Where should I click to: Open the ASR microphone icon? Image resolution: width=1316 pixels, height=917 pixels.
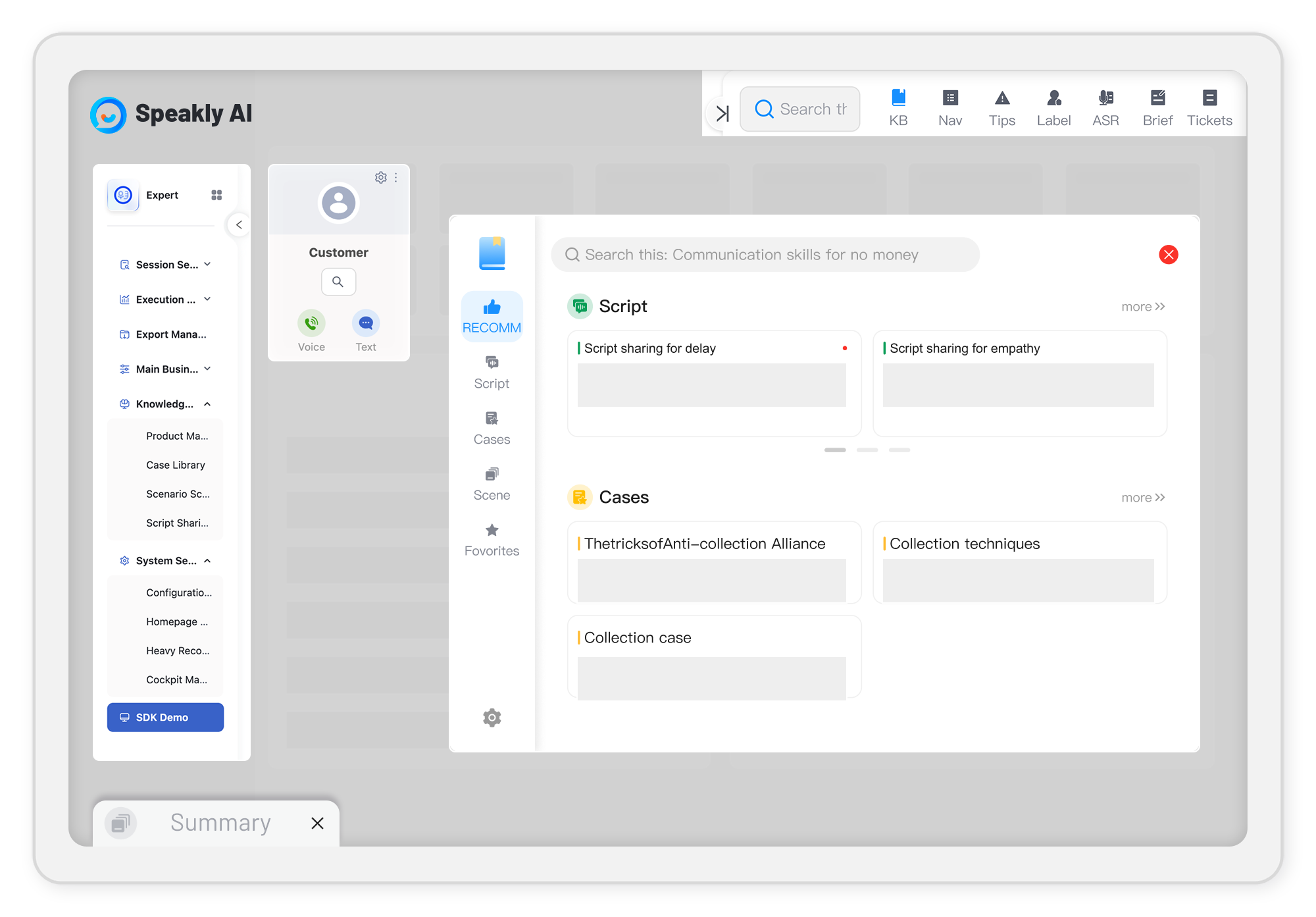(1105, 105)
